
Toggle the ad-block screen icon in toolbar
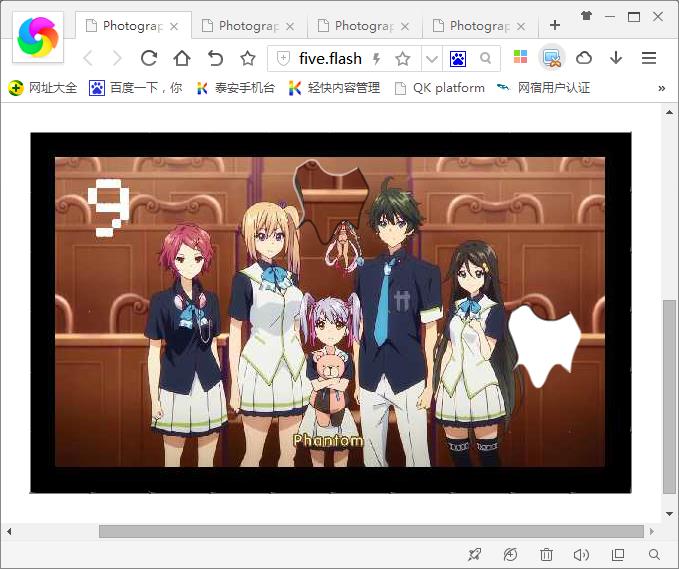coord(552,58)
